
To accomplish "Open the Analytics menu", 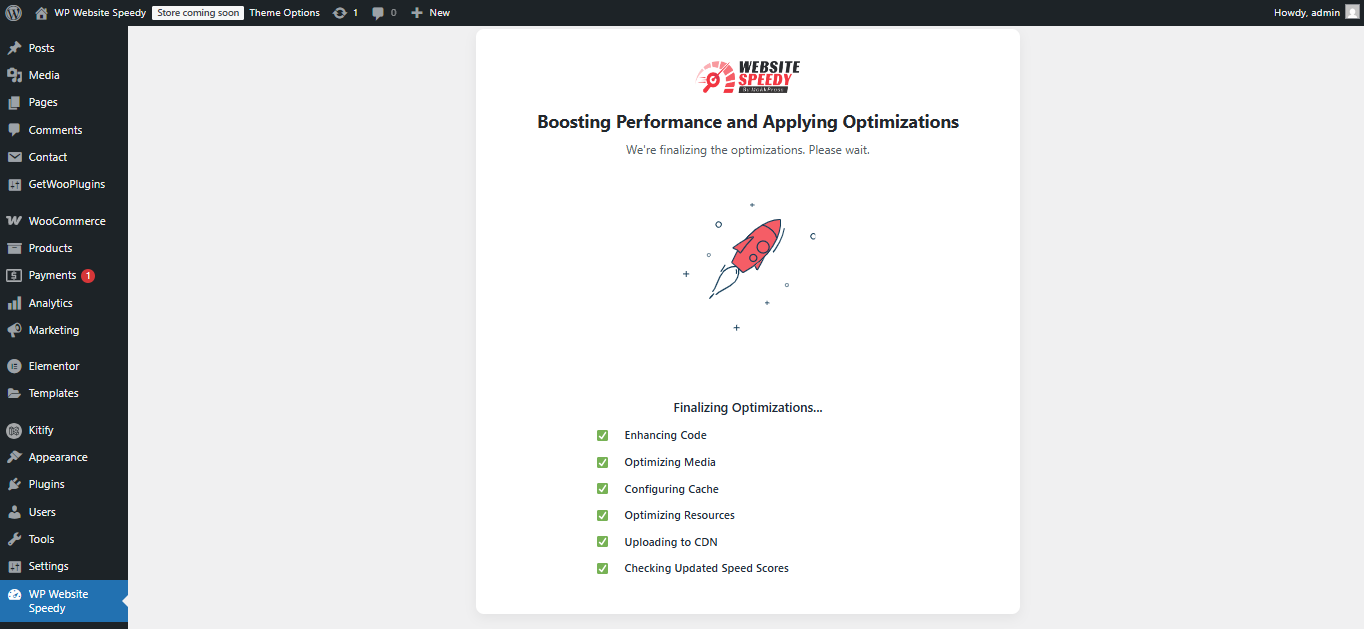I will pos(64,303).
